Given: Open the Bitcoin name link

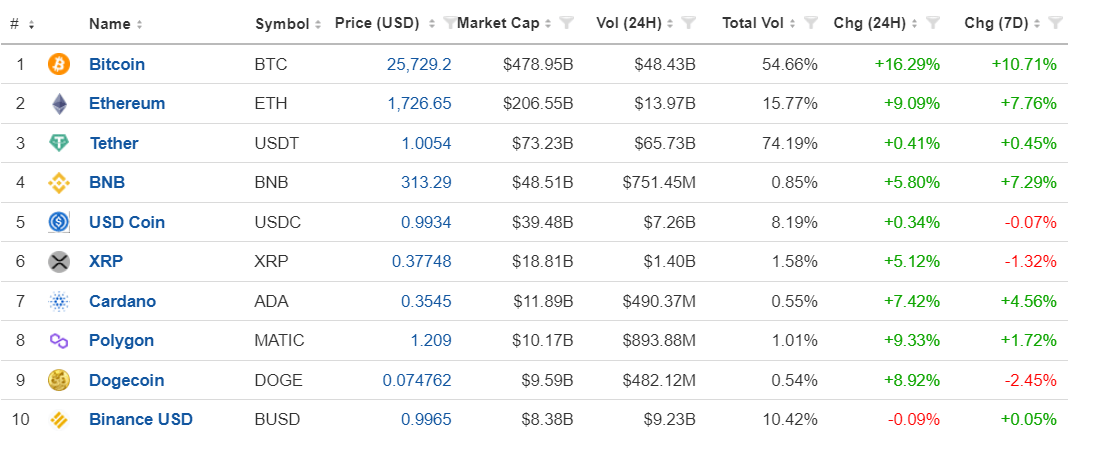Looking at the screenshot, I should pyautogui.click(x=116, y=64).
